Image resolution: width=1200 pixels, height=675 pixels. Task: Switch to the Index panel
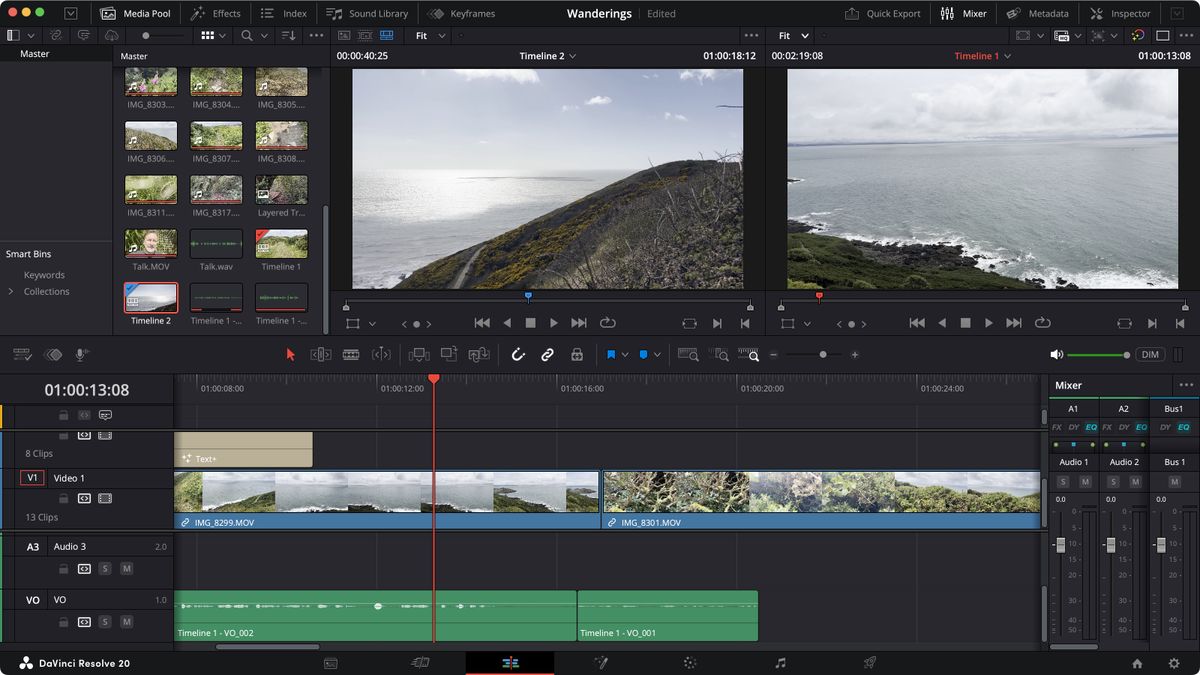click(284, 13)
